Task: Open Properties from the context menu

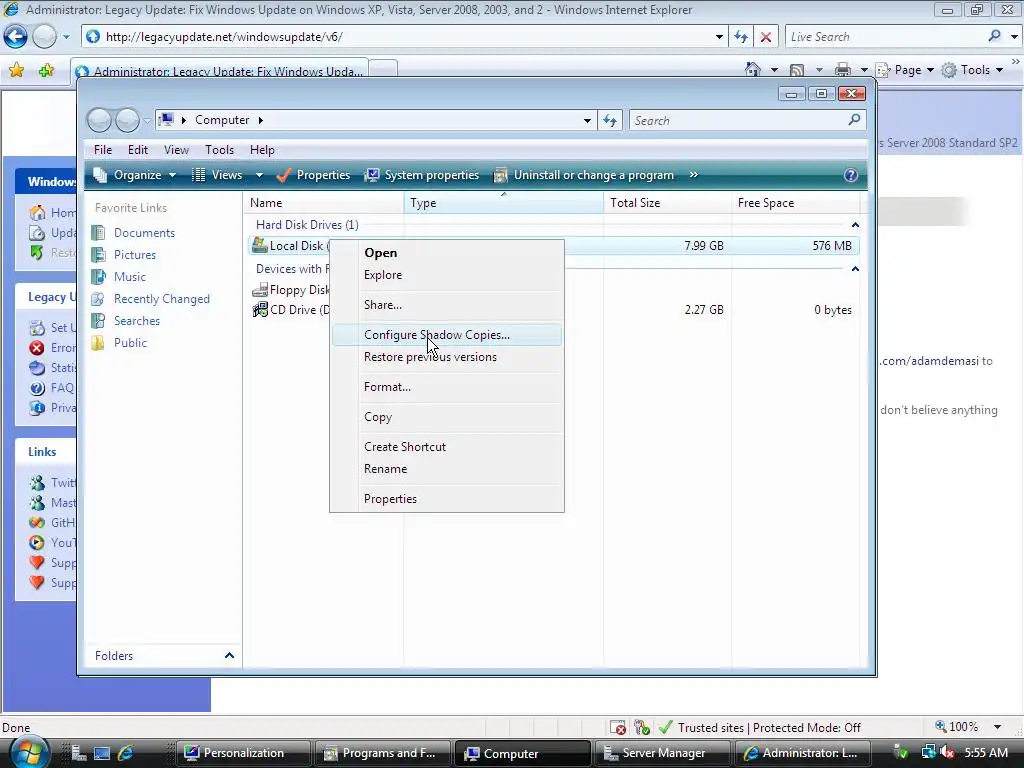Action: point(391,499)
